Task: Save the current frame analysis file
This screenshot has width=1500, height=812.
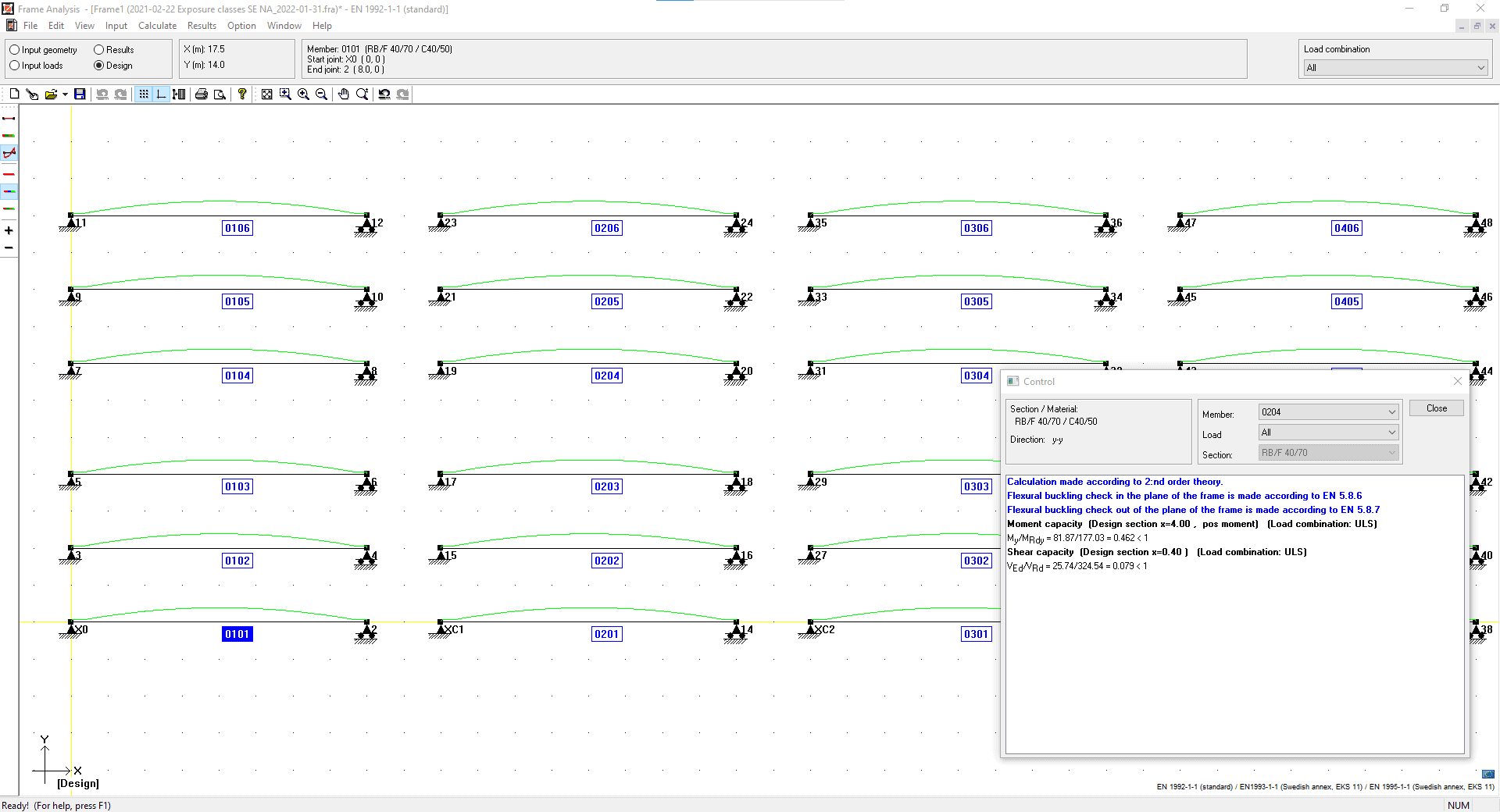Action: click(x=80, y=94)
